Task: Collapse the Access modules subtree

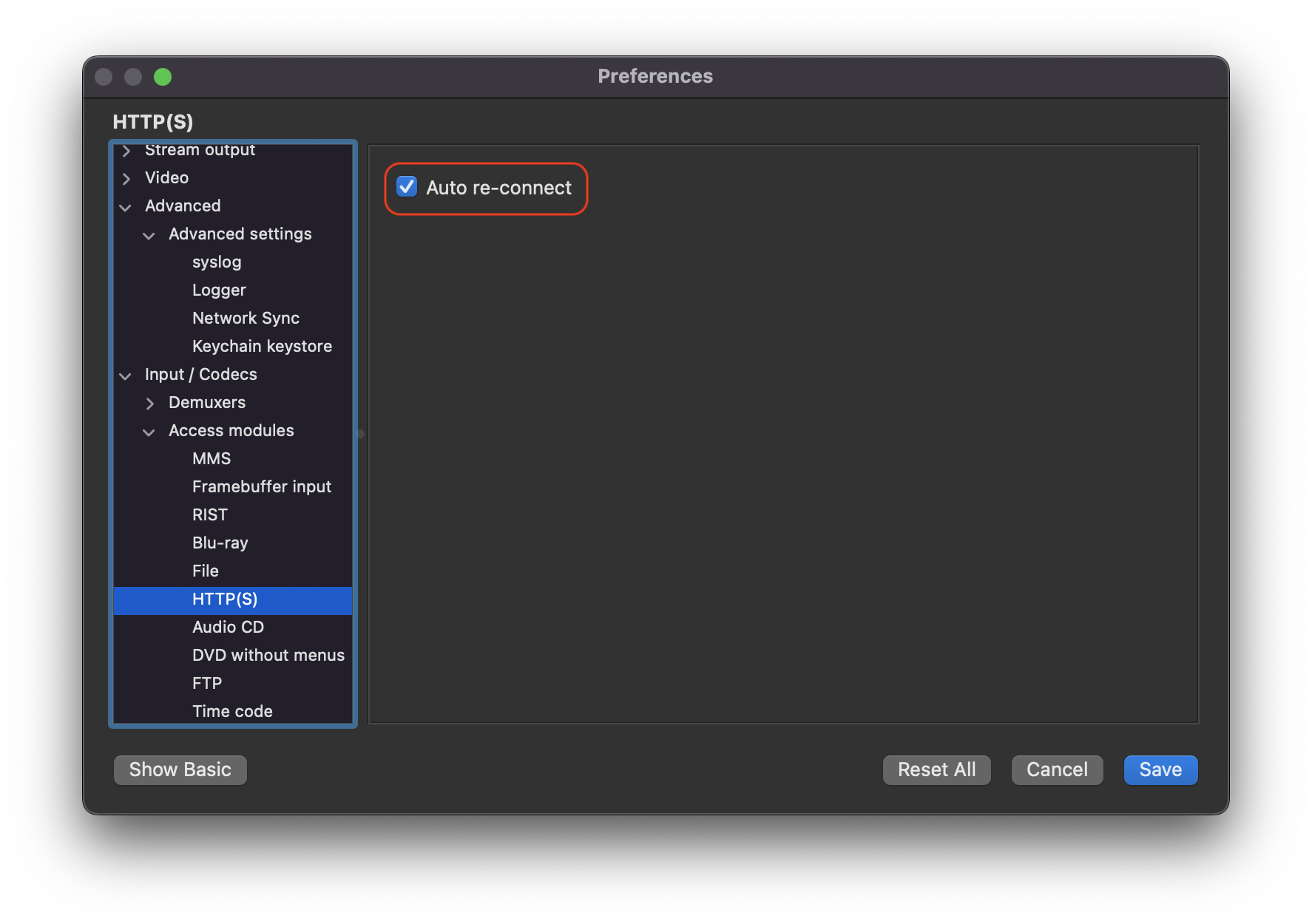Action: pyautogui.click(x=149, y=432)
